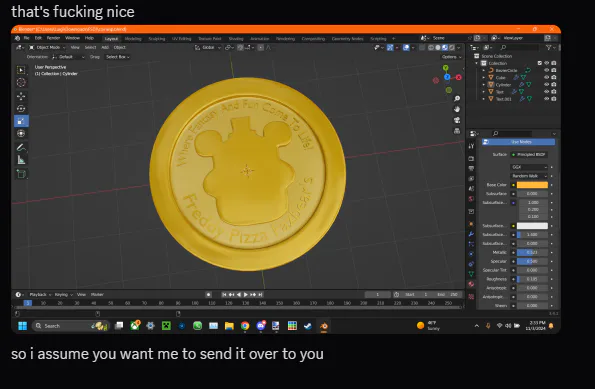Viewport: 595px width, 389px height.
Task: Hide Cylinder object with its eye icon
Action: (547, 85)
